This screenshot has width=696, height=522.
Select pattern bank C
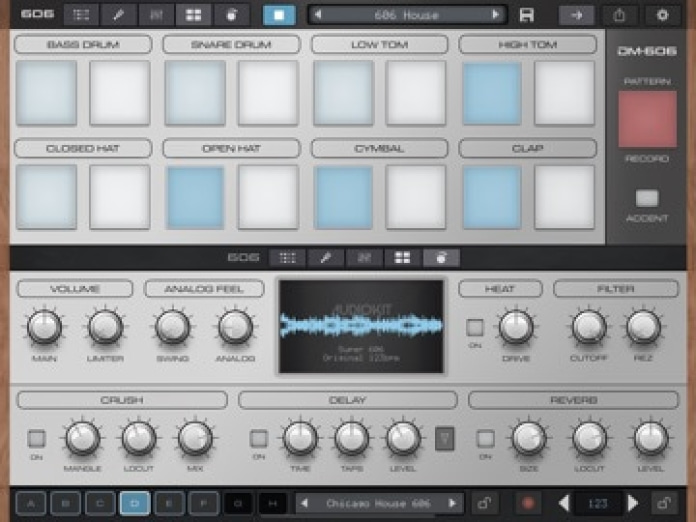pyautogui.click(x=100, y=503)
